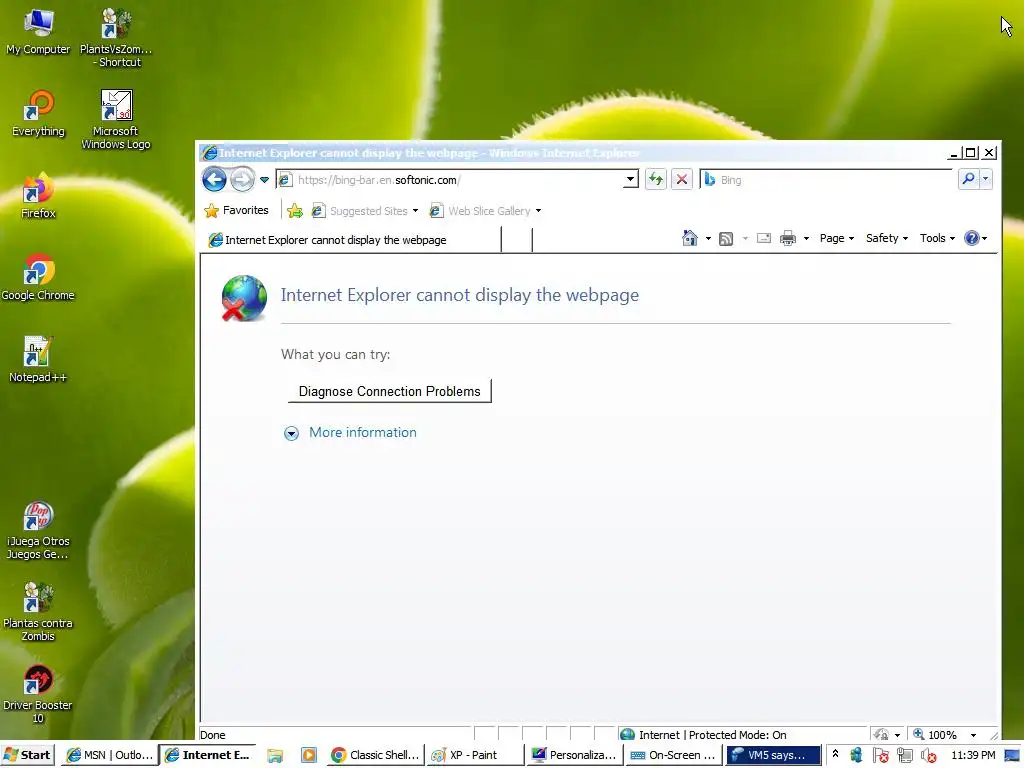
Task: Open the Tools menu
Action: click(x=937, y=238)
